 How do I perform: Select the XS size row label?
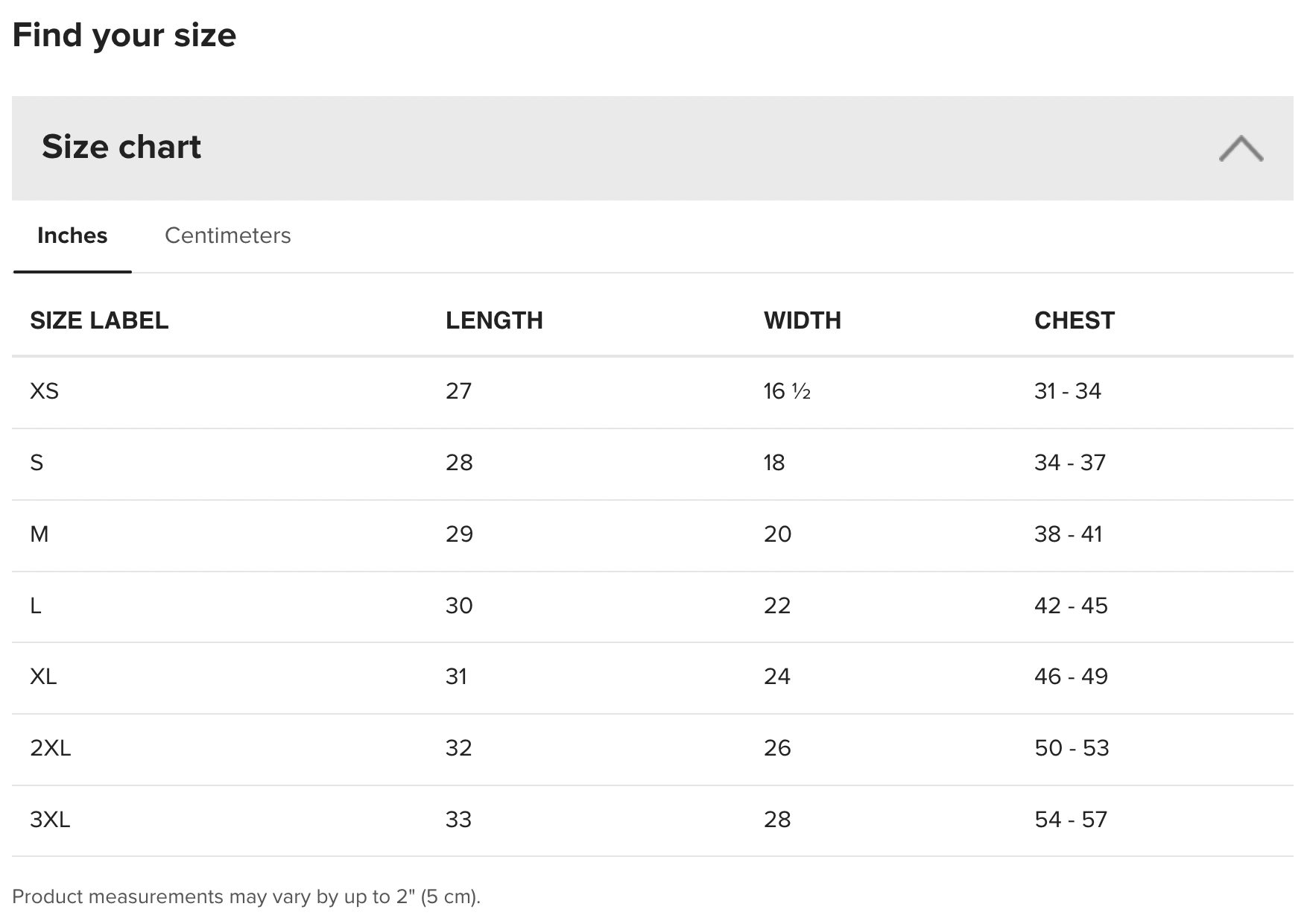44,391
